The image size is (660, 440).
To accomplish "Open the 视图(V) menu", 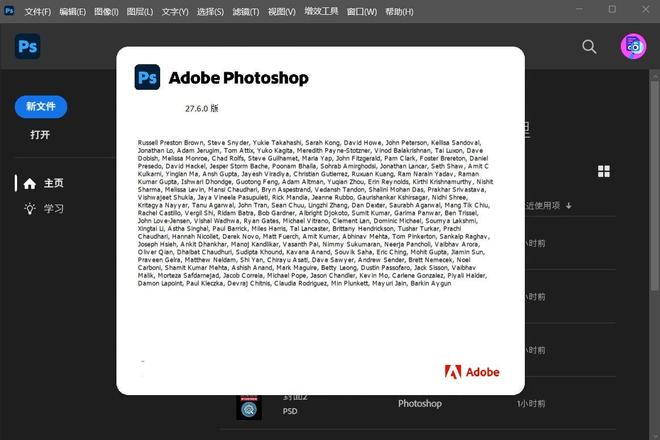I will coord(282,12).
